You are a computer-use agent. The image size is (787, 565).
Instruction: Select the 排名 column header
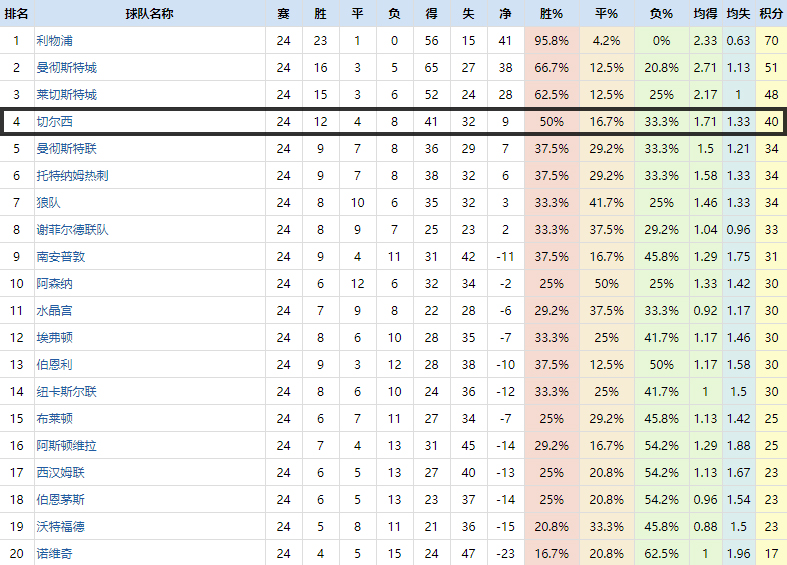click(16, 14)
